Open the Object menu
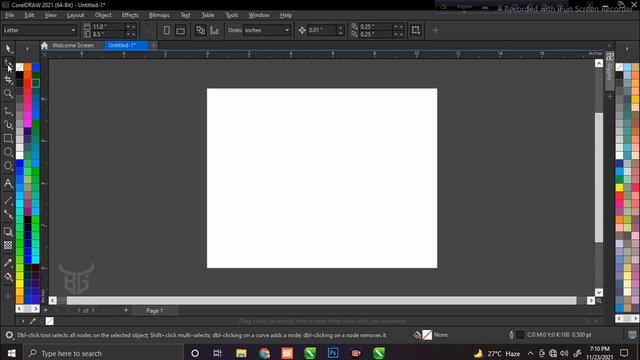This screenshot has height=360, width=640. pyautogui.click(x=103, y=15)
